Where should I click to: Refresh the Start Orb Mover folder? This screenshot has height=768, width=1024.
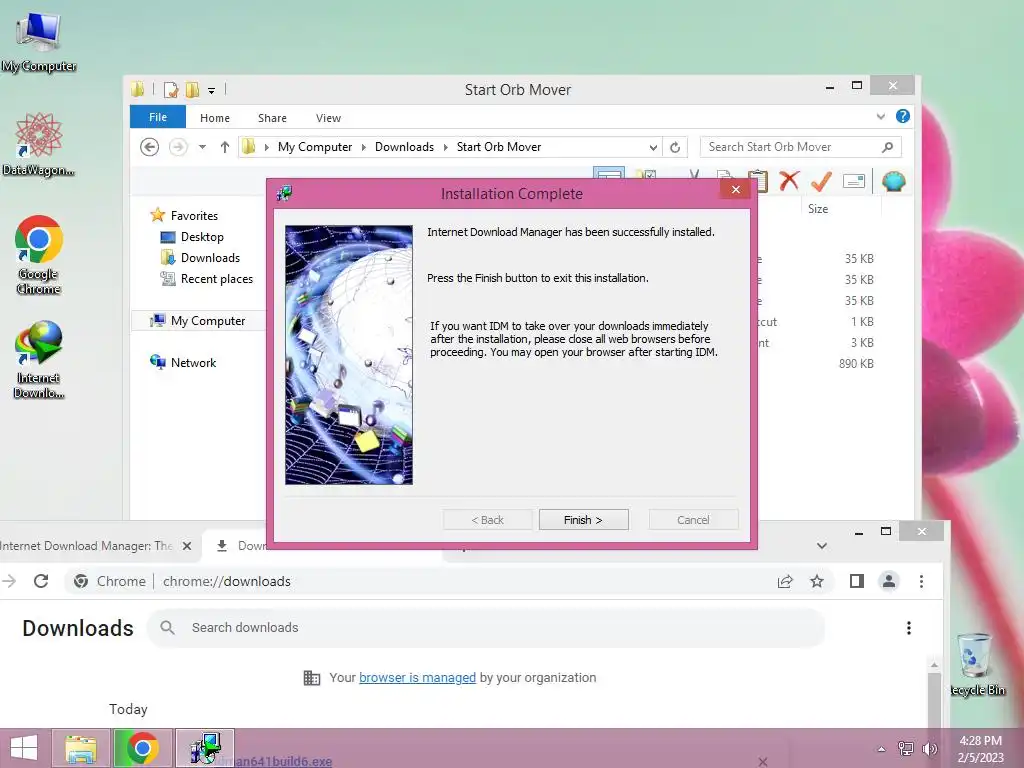675,148
